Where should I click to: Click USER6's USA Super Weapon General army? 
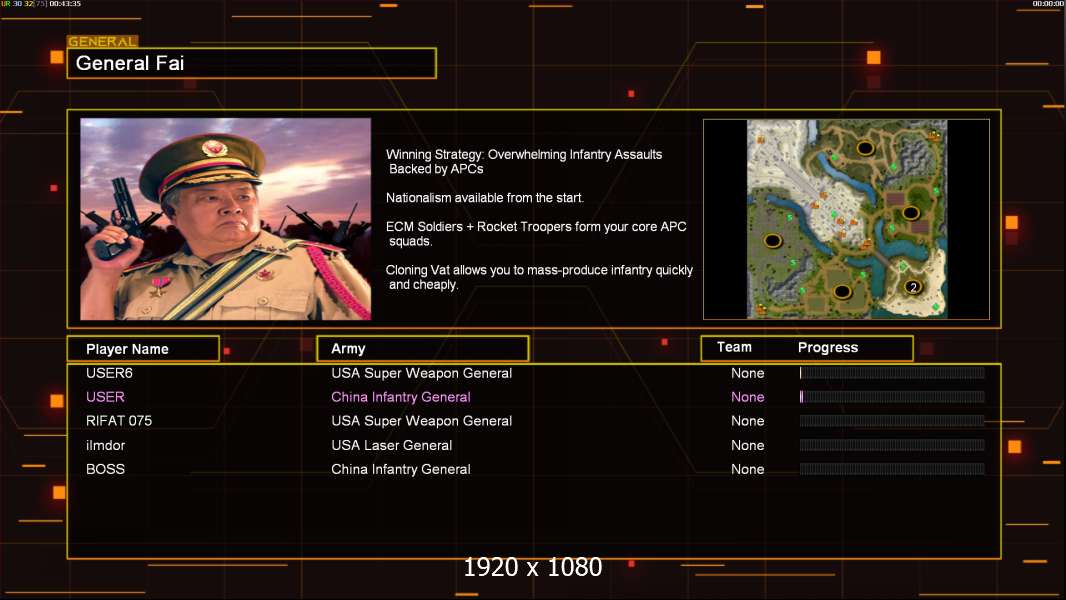[x=422, y=373]
